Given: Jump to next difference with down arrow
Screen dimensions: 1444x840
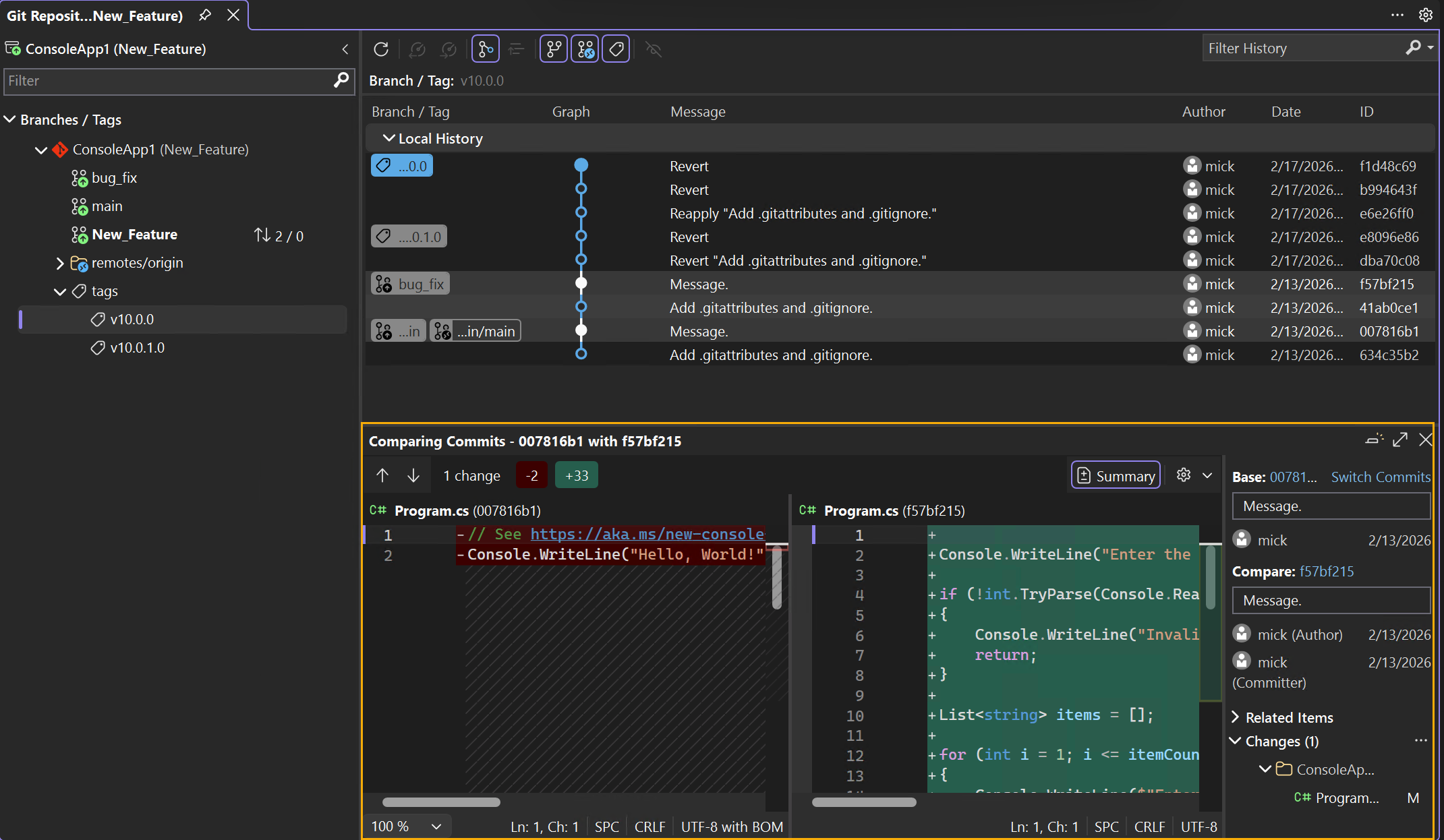Looking at the screenshot, I should [x=413, y=475].
